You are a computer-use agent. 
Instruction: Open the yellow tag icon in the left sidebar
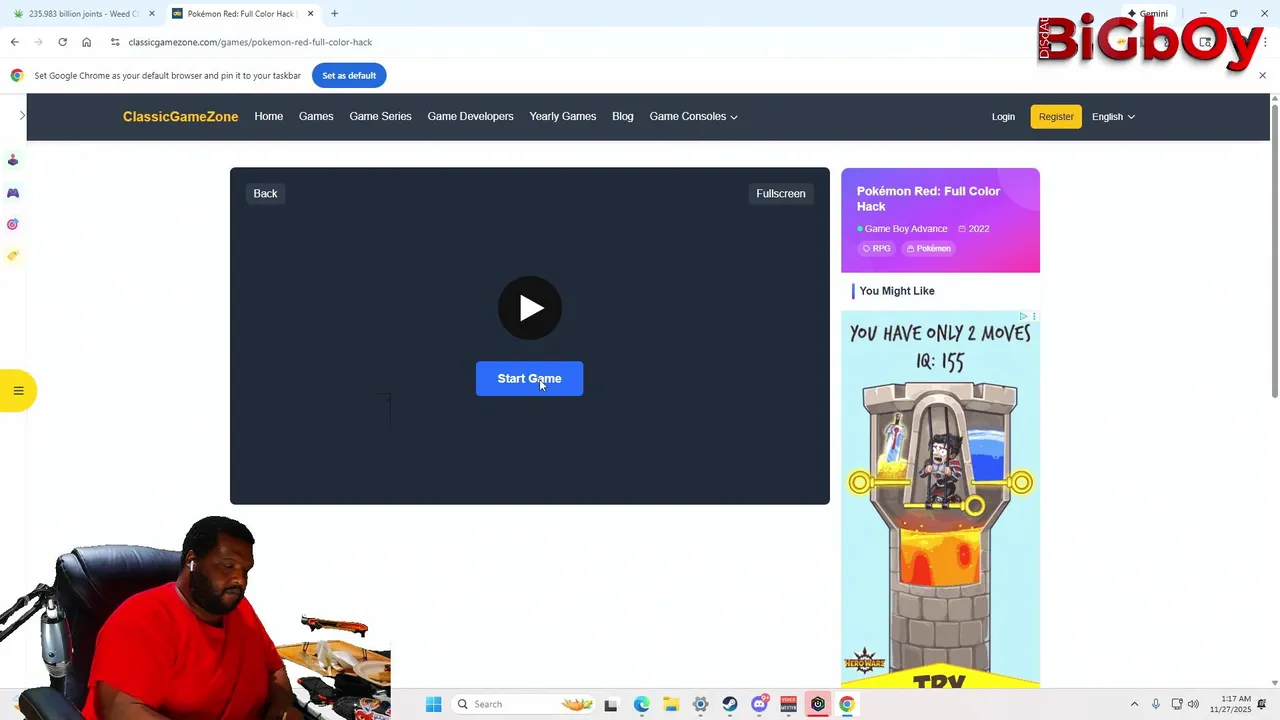(x=13, y=256)
